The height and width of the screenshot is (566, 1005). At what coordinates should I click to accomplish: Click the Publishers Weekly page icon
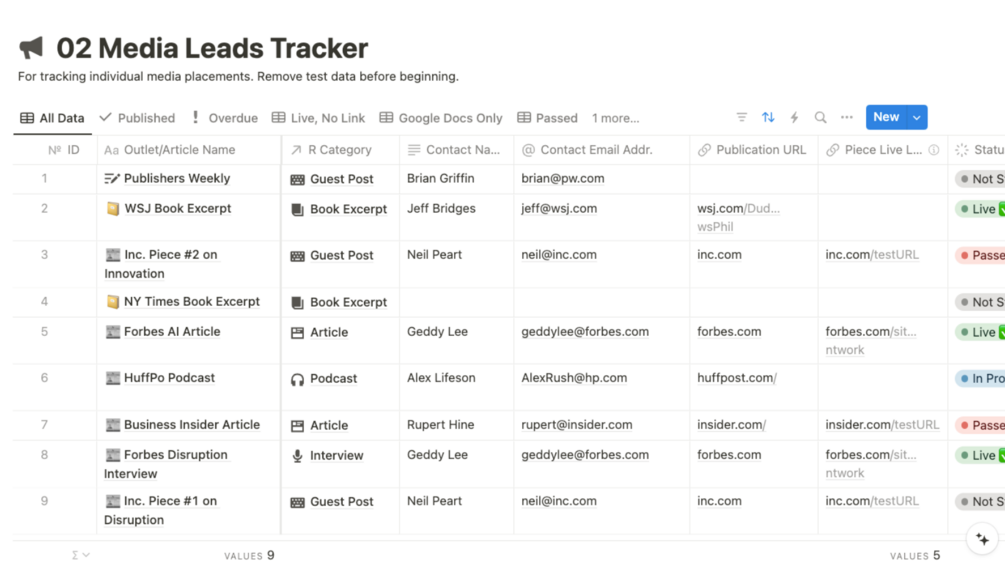click(112, 179)
